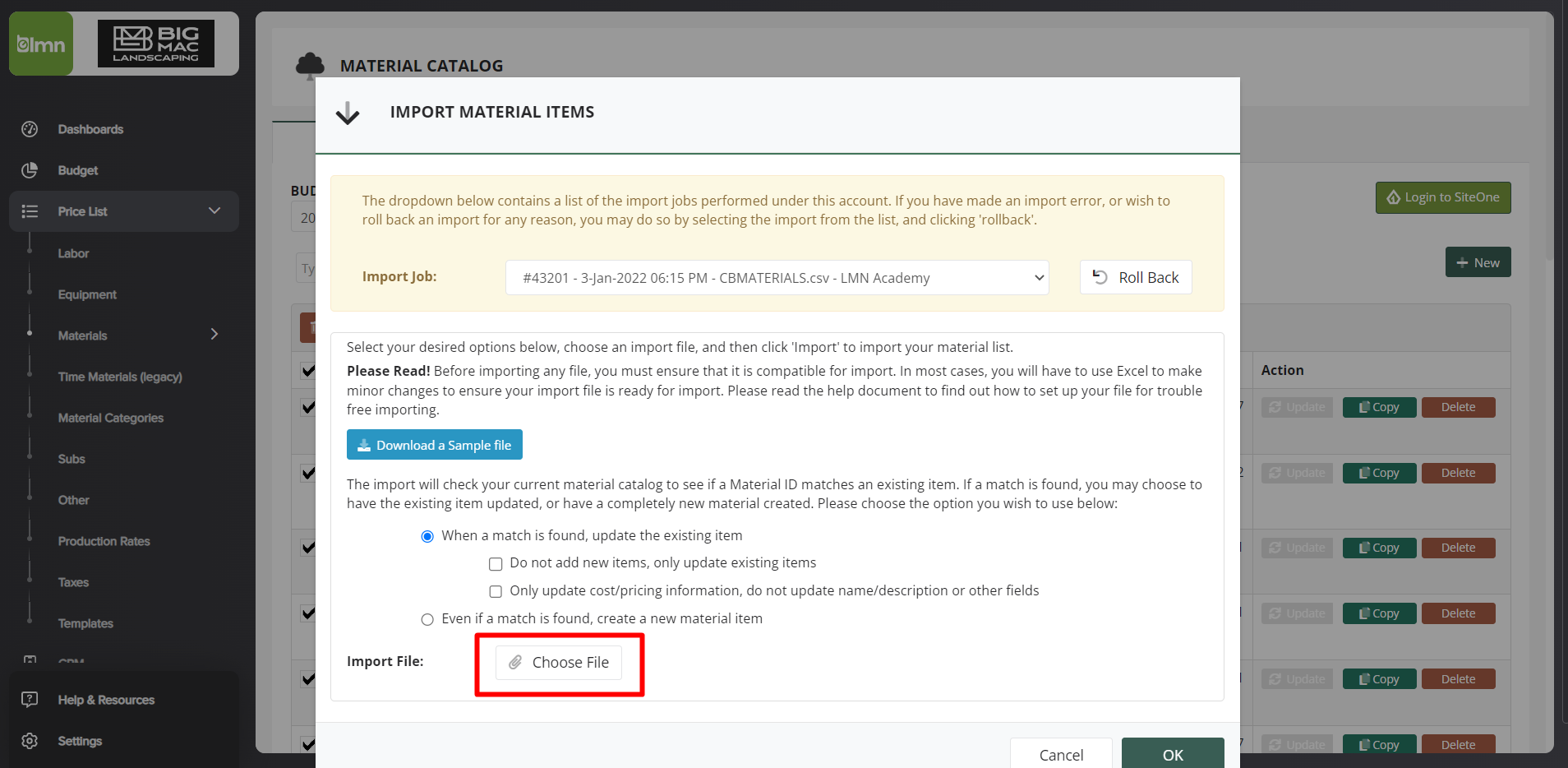Click the LMN logo icon
This screenshot has height=768, width=1568.
click(41, 44)
